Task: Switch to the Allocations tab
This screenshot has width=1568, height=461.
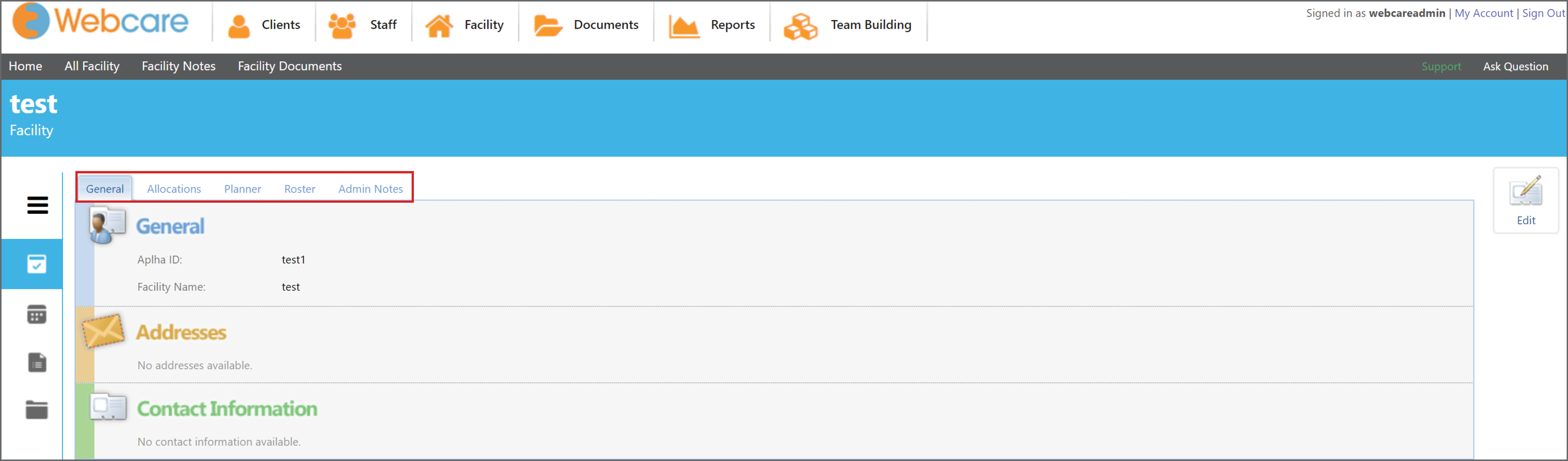Action: point(174,189)
